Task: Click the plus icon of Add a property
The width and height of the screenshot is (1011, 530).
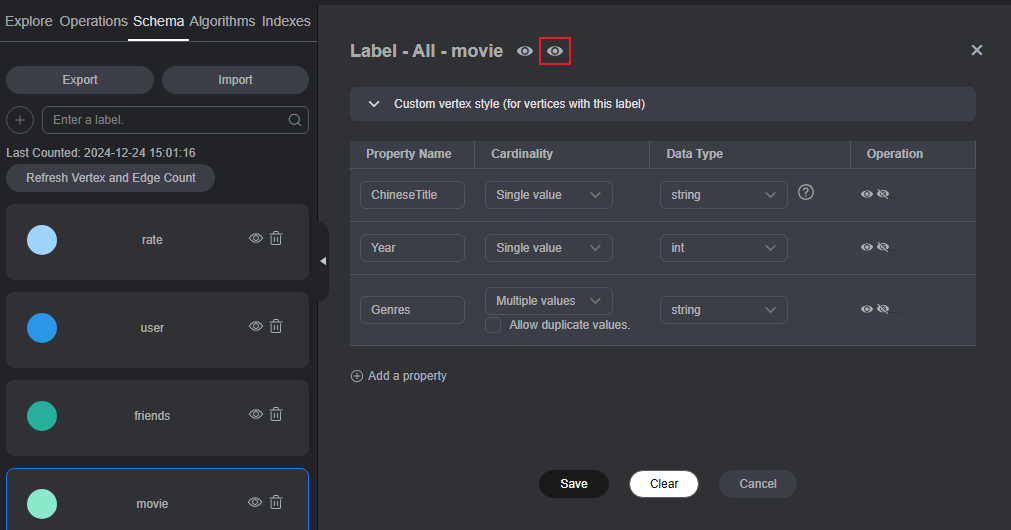Action: (357, 376)
